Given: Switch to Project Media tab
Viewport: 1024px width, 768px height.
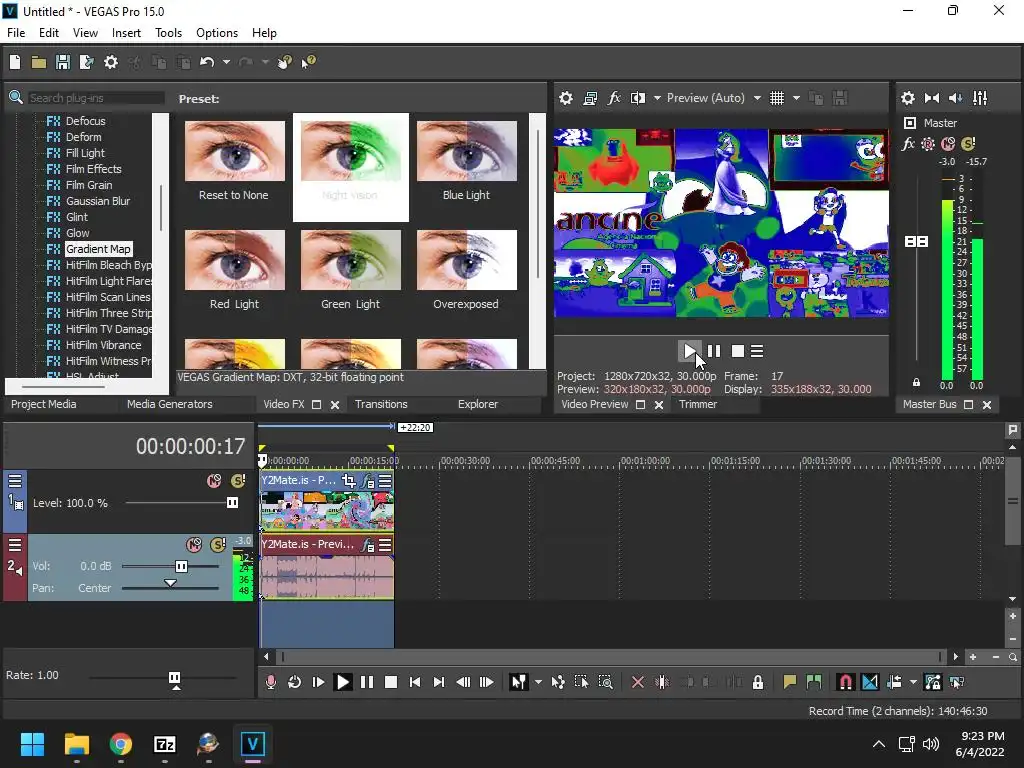Looking at the screenshot, I should (x=44, y=404).
